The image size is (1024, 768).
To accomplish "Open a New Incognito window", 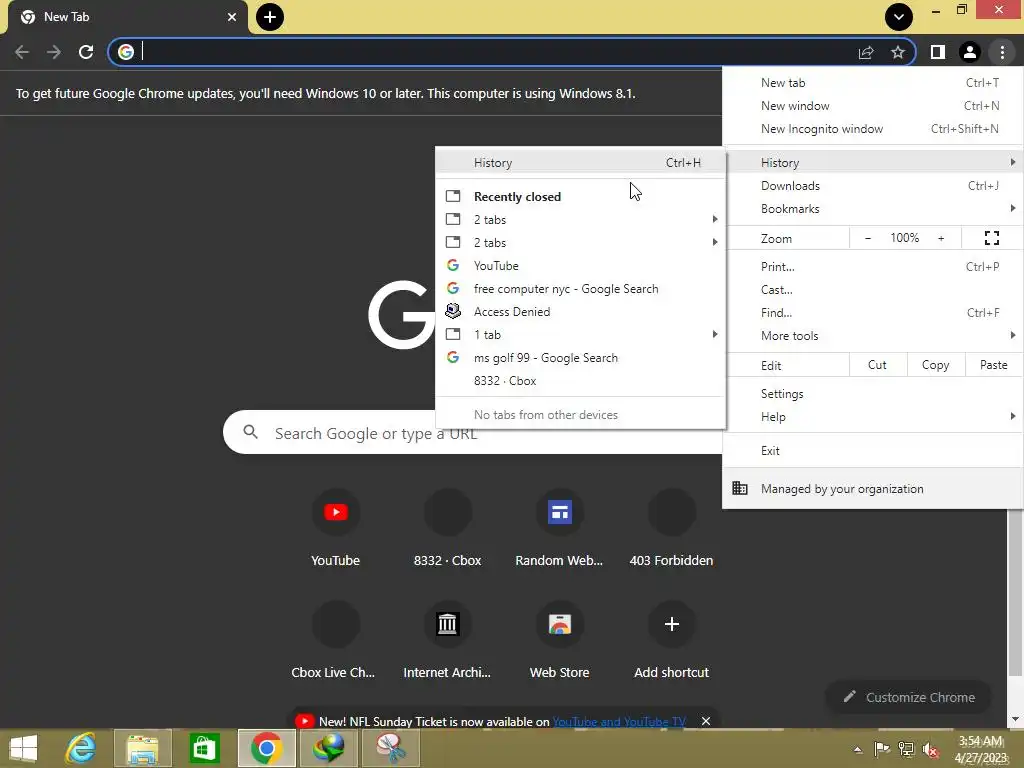I will [872, 129].
